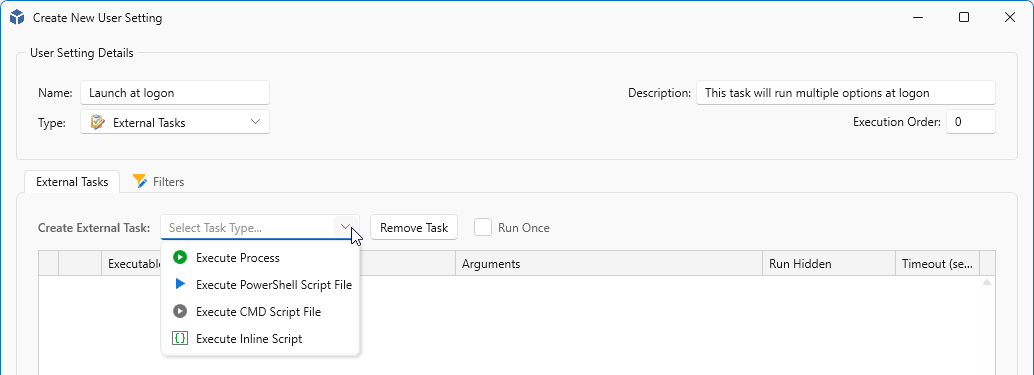Click the External Tasks clipboard type icon
The height and width of the screenshot is (375, 1034).
pyautogui.click(x=98, y=122)
